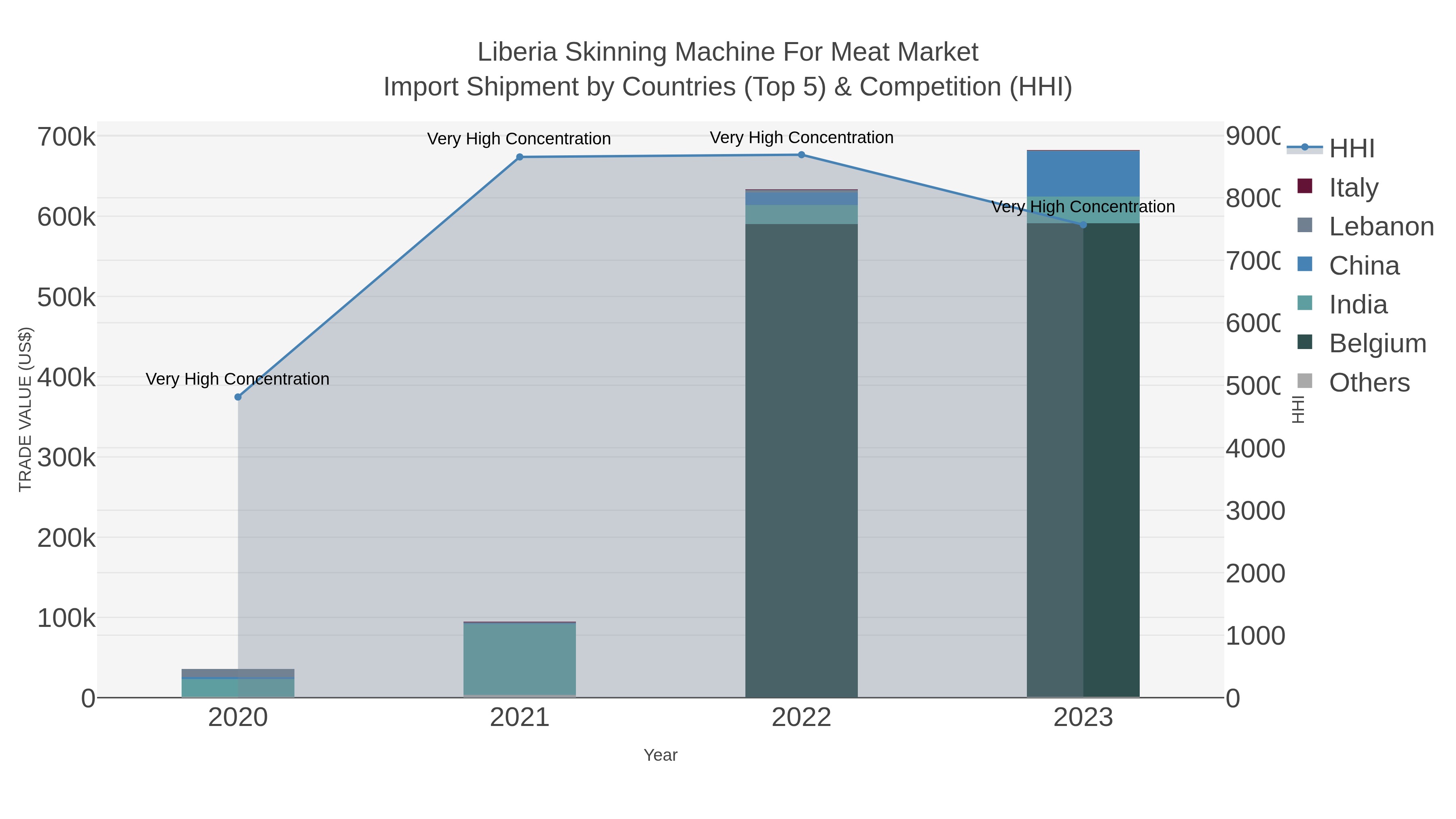Toggle the HHI line legend entry
Viewport: 1456px width, 819px height.
[x=1331, y=148]
